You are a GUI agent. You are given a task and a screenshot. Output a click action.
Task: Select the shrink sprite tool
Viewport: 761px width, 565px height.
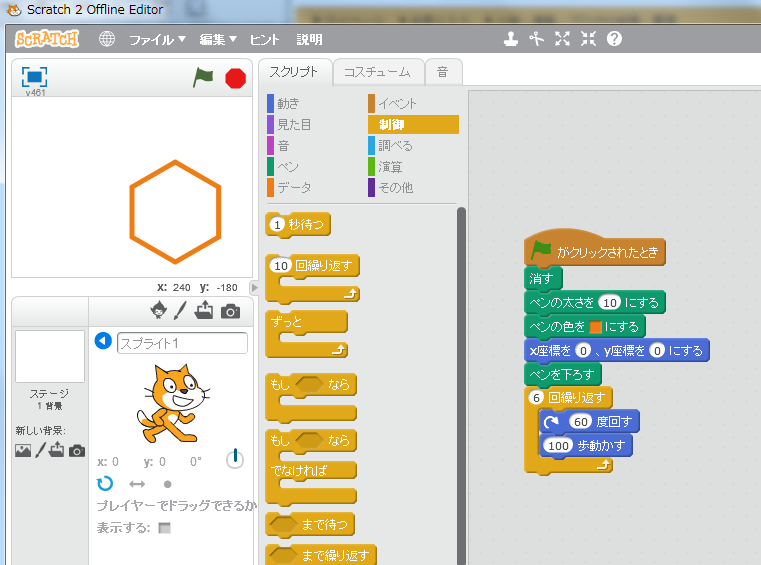tap(588, 39)
